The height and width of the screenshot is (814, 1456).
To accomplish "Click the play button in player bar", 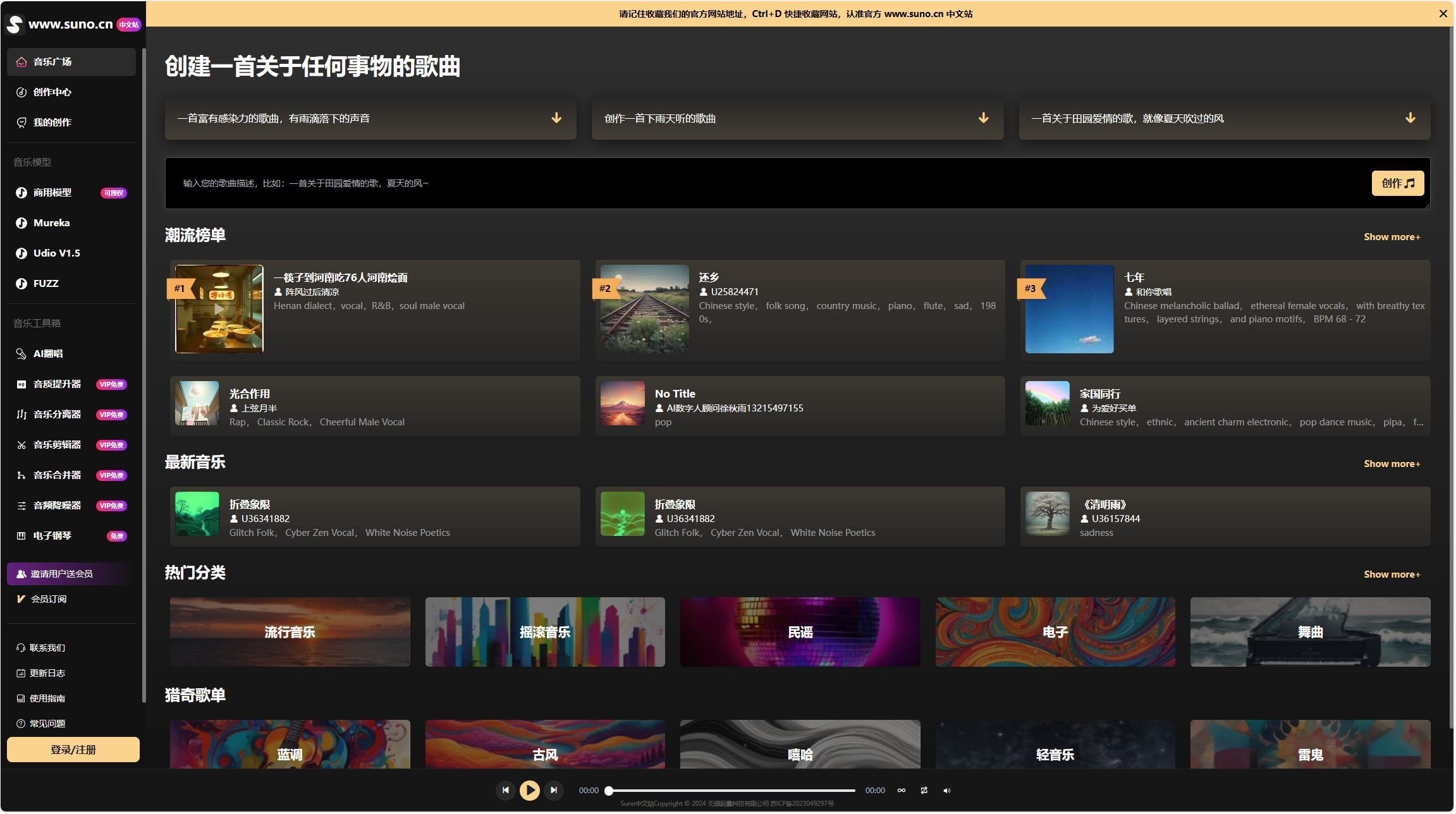I will click(529, 790).
